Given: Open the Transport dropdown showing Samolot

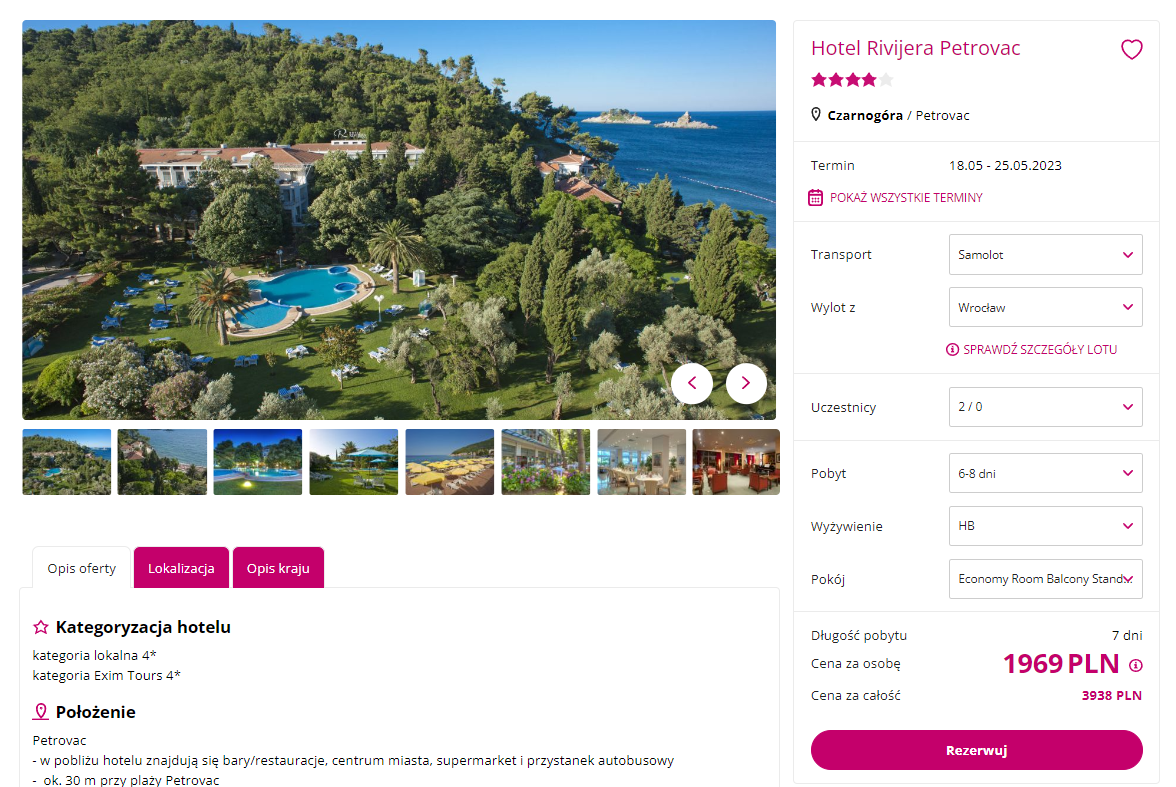Looking at the screenshot, I should coord(1045,254).
